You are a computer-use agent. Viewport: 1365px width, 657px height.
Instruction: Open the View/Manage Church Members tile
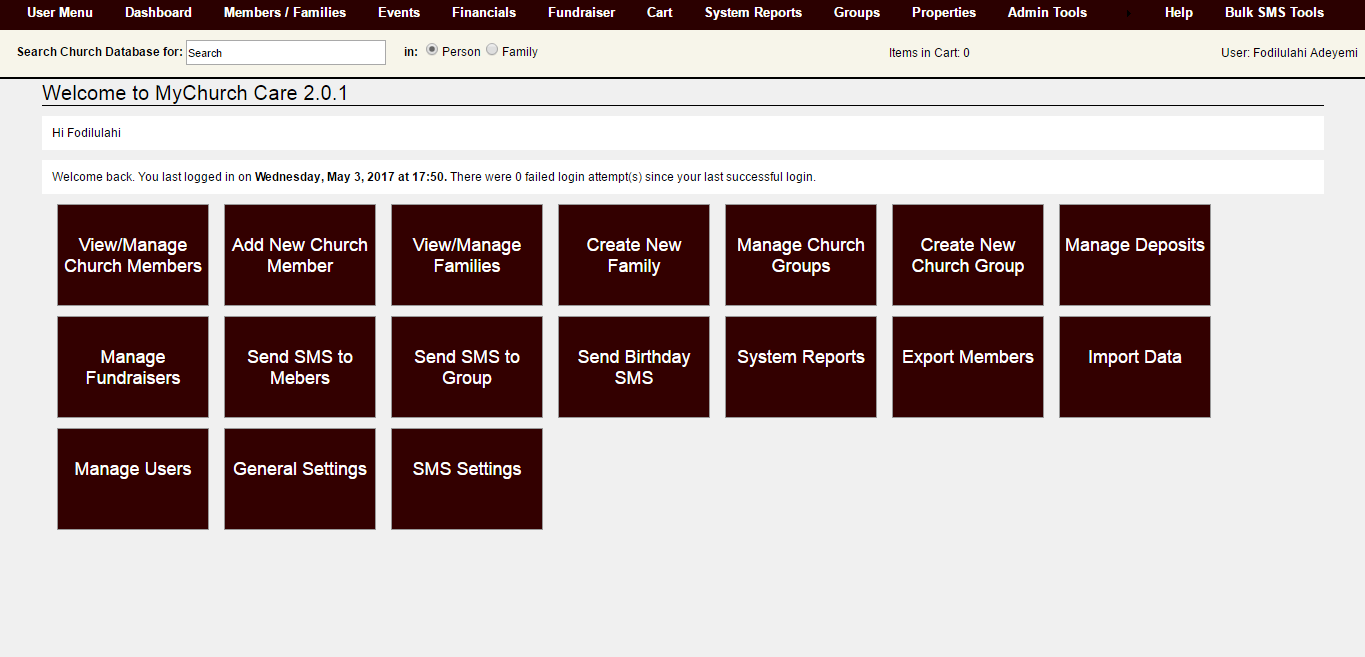pyautogui.click(x=133, y=255)
